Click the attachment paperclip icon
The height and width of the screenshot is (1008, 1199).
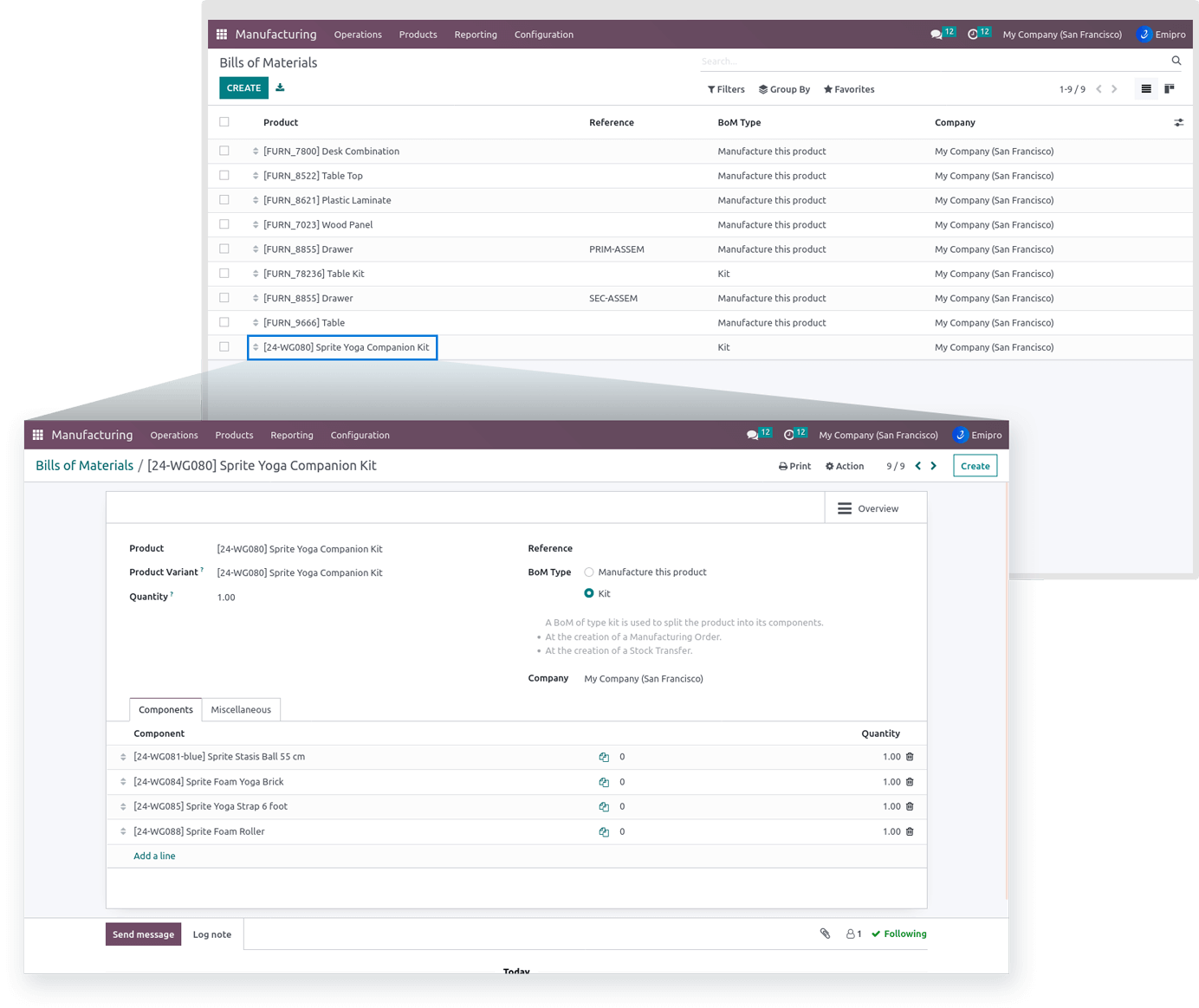click(825, 934)
